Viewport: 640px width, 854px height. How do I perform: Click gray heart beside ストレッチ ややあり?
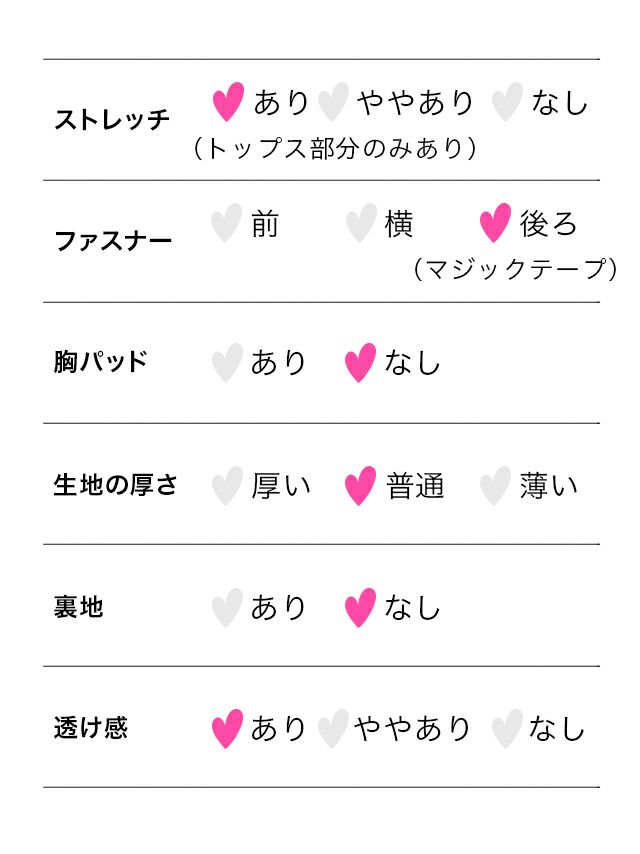[332, 101]
